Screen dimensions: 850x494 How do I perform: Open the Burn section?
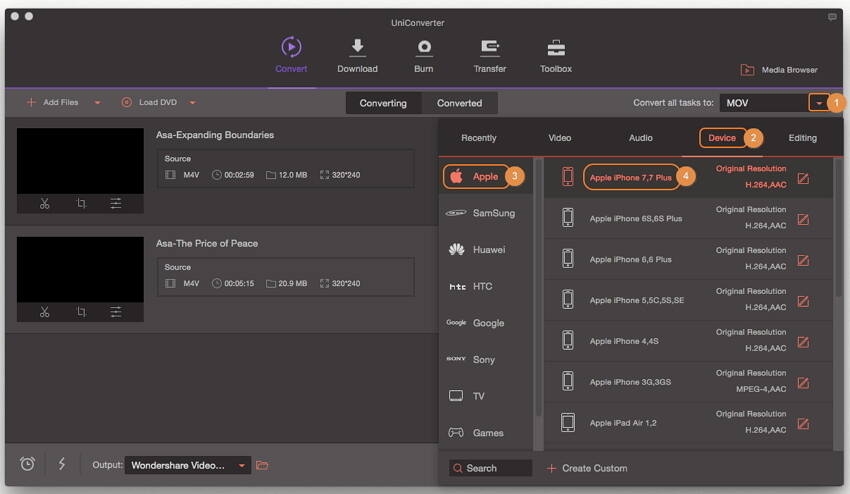tap(423, 54)
